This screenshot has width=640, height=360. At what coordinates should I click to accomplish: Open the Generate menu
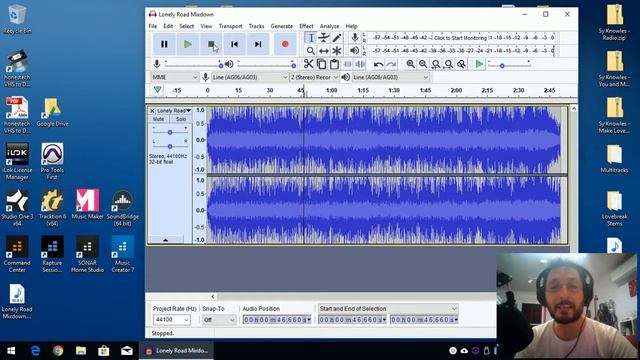282,26
